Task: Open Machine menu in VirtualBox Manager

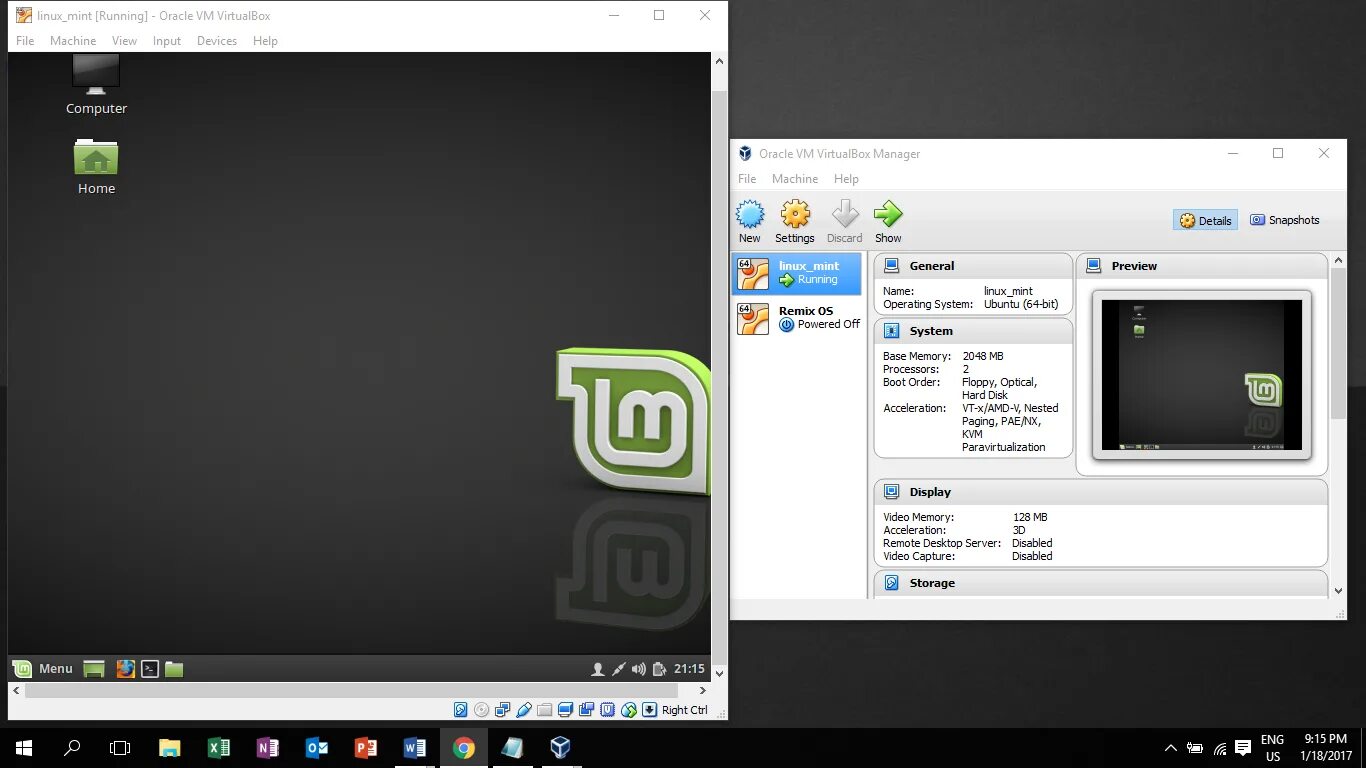Action: click(x=795, y=179)
